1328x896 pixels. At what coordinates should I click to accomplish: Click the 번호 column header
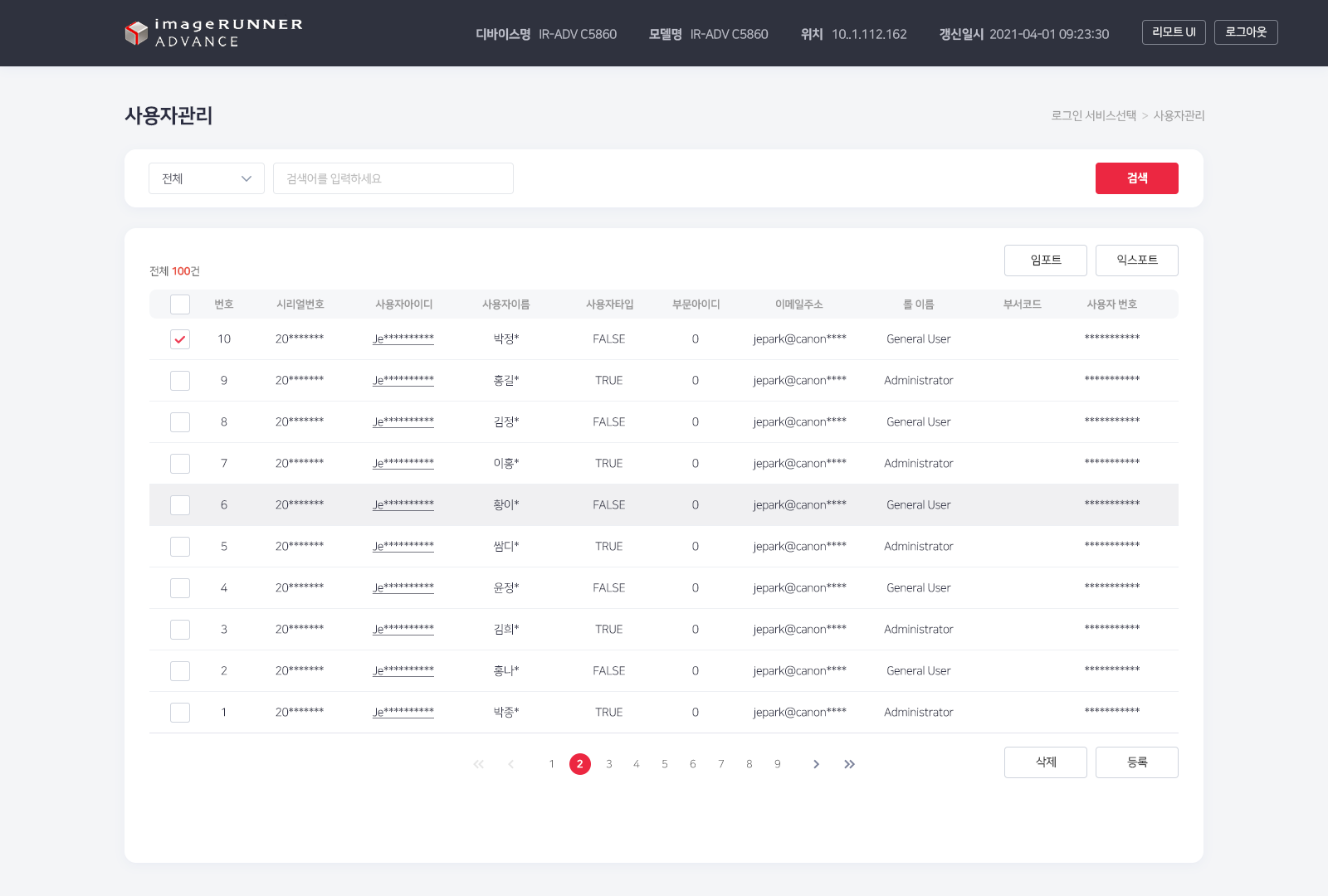pyautogui.click(x=224, y=304)
